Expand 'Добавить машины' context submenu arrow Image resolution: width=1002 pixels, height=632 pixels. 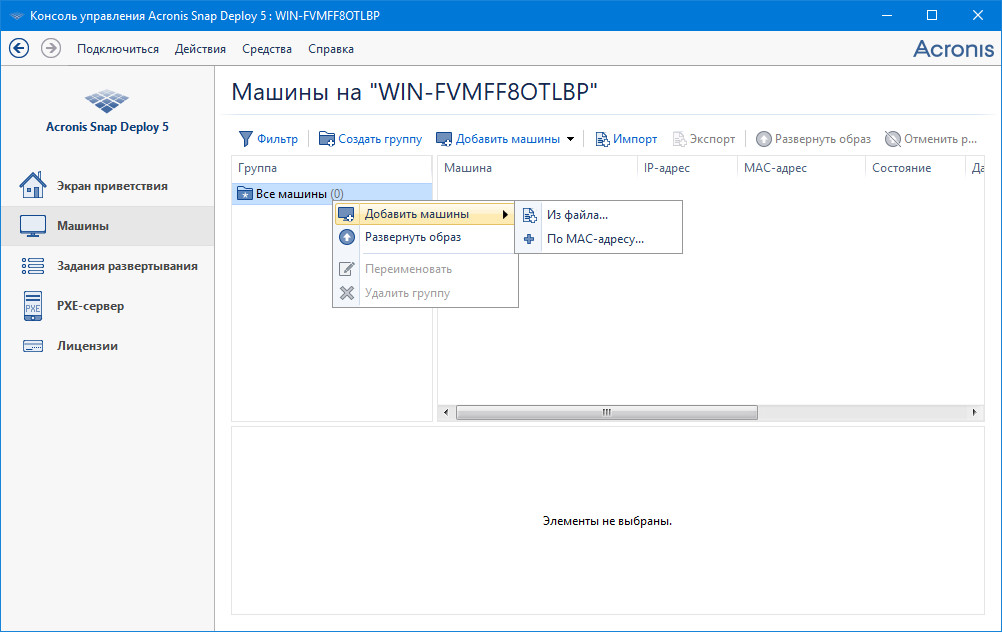pos(505,214)
